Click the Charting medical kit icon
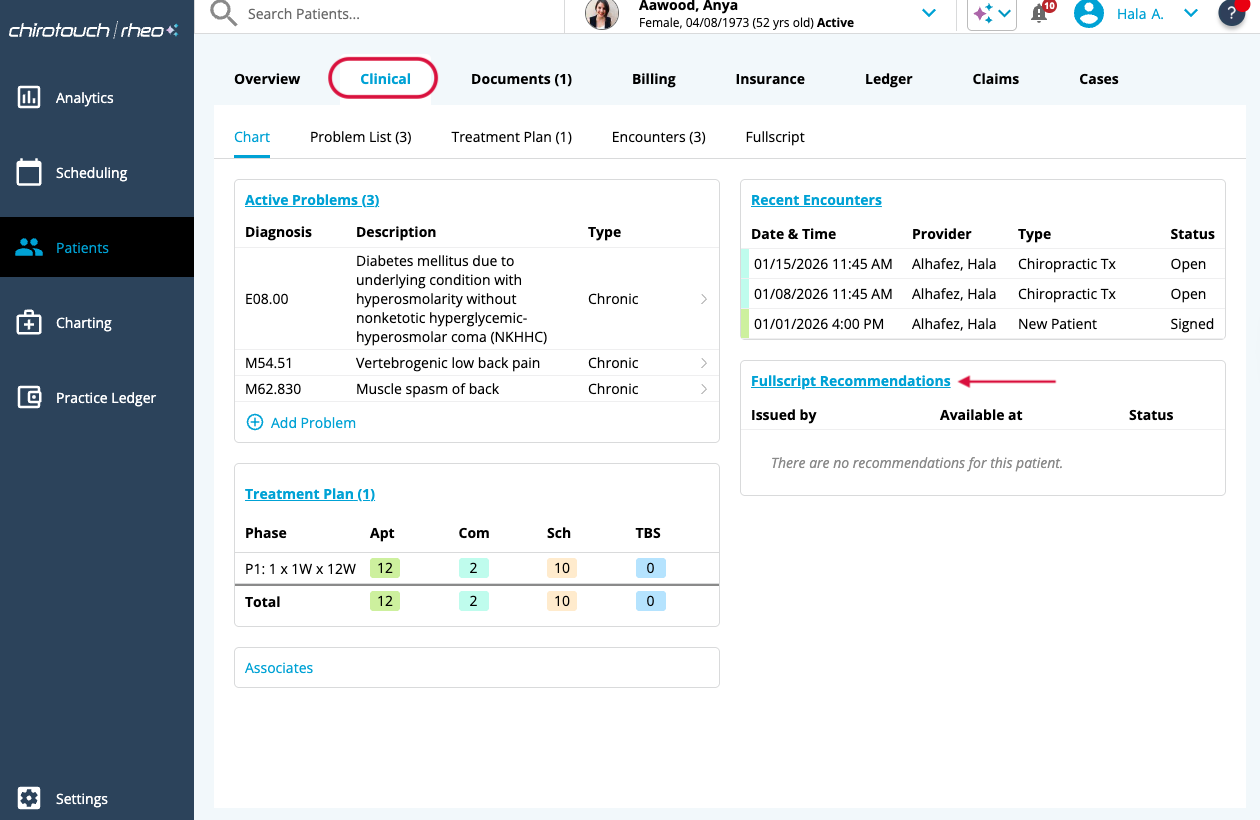The image size is (1260, 820). click(29, 323)
